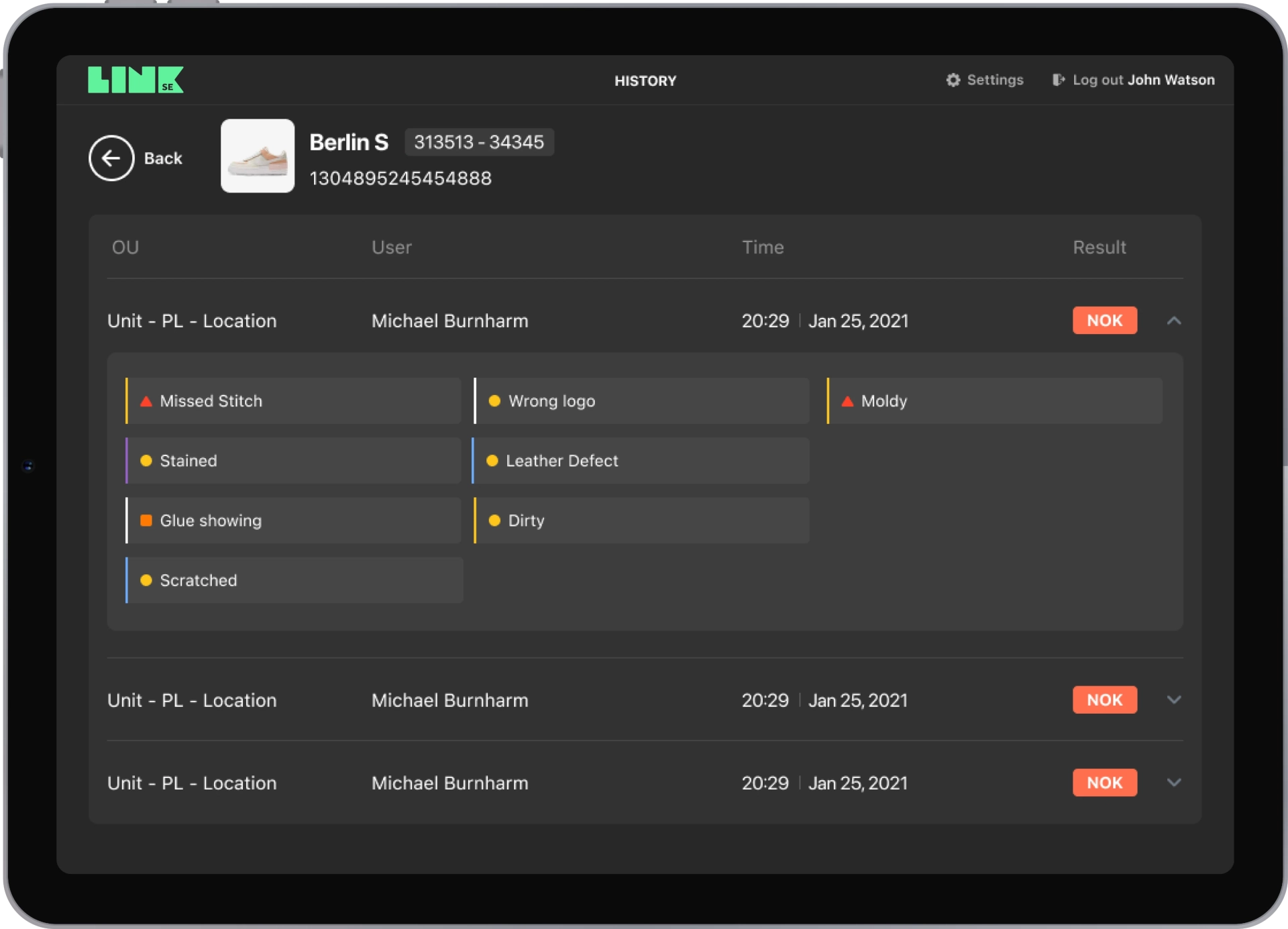Click orange square icon beside Glue showing

[146, 521]
